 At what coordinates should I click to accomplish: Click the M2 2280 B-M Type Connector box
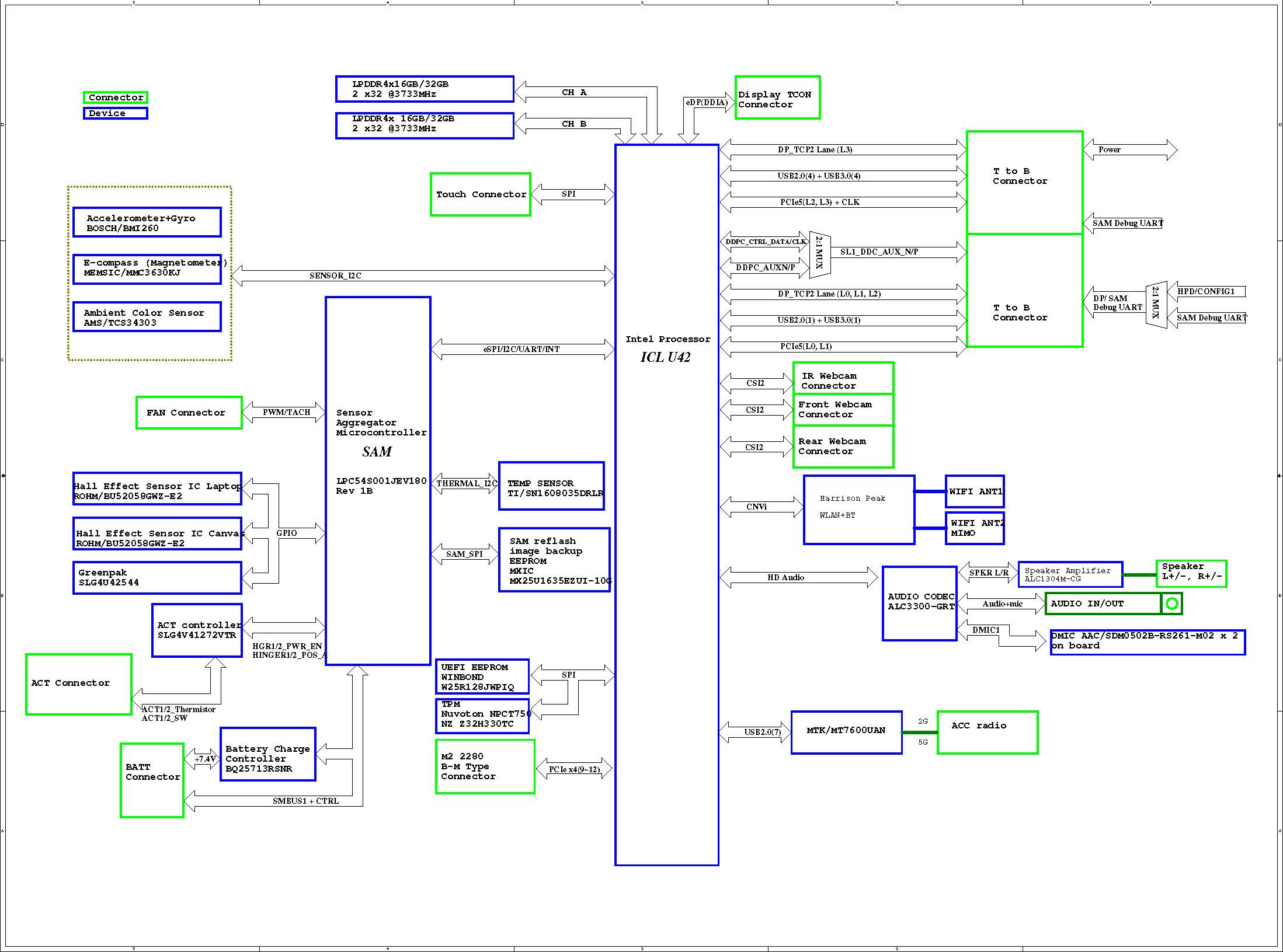coord(485,767)
